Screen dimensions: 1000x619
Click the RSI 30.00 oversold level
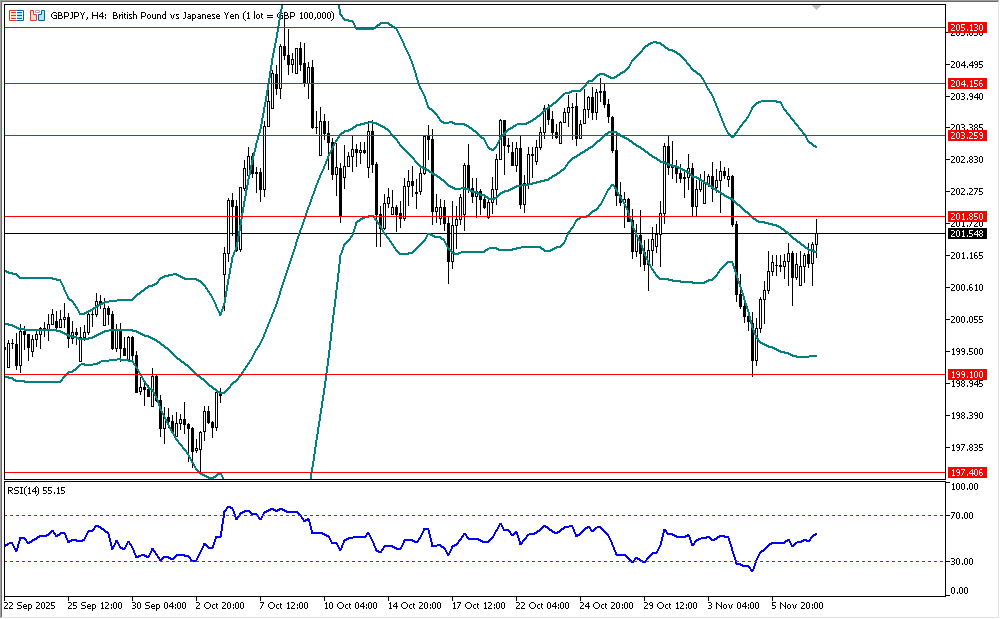click(x=963, y=561)
